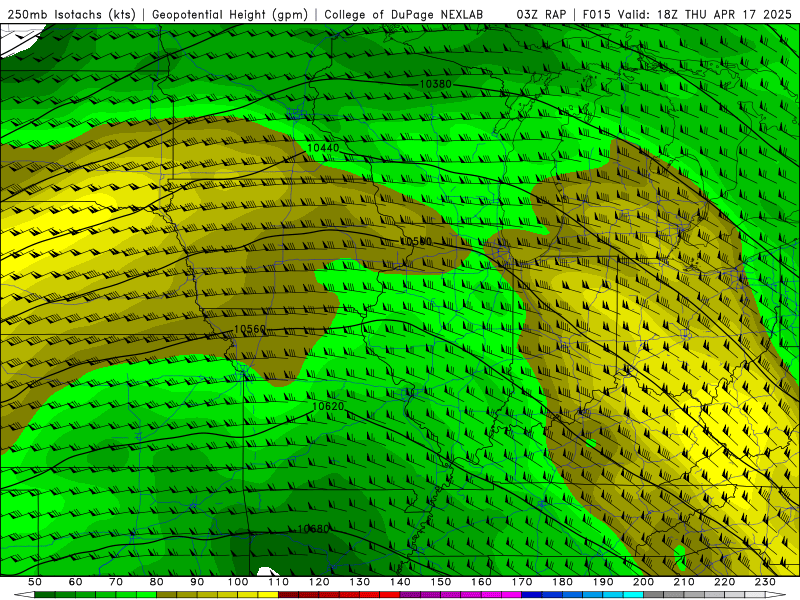Click the 50 label on the color scale
Image resolution: width=800 pixels, height=600 pixels.
34,582
